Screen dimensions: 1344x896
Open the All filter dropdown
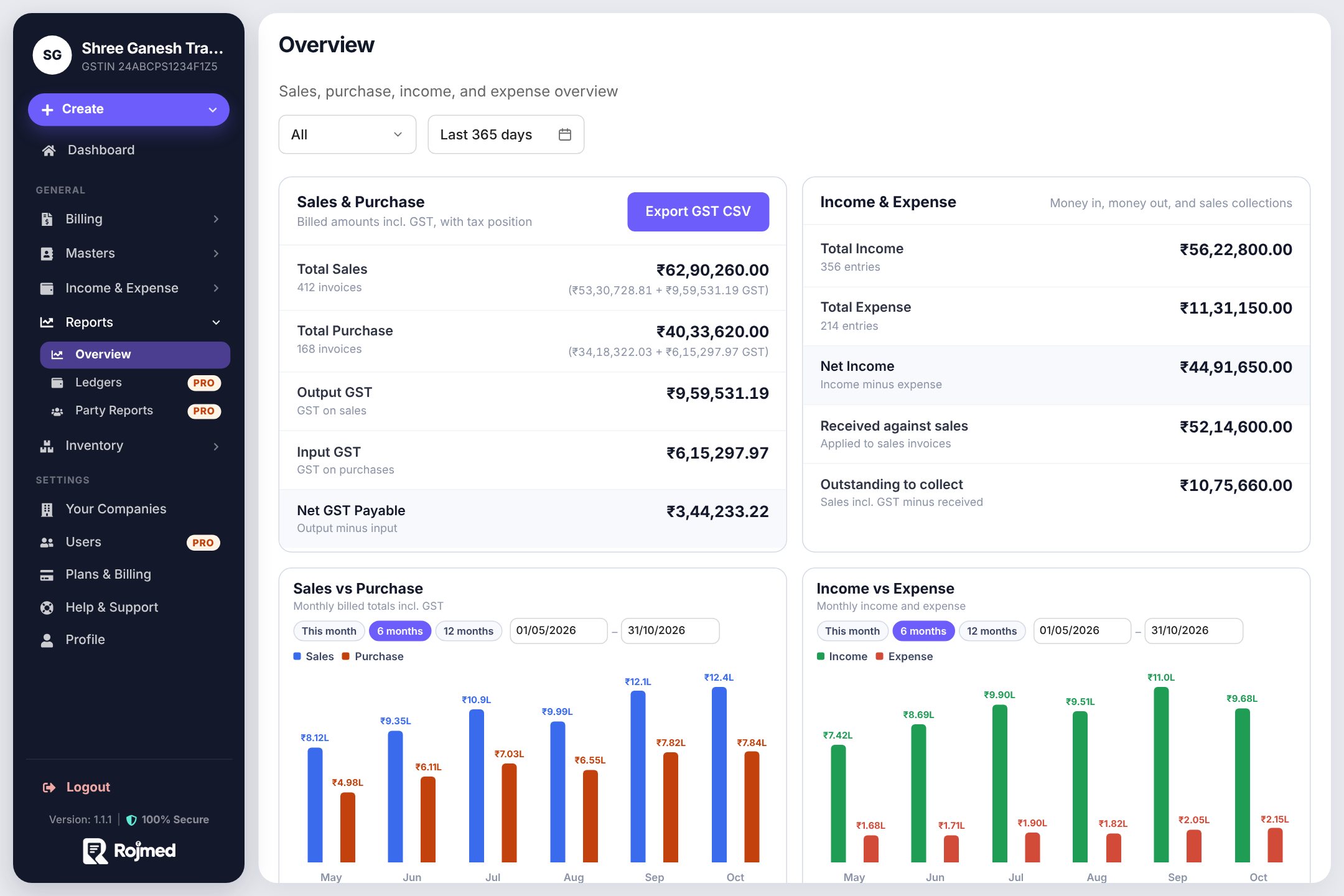coord(347,134)
